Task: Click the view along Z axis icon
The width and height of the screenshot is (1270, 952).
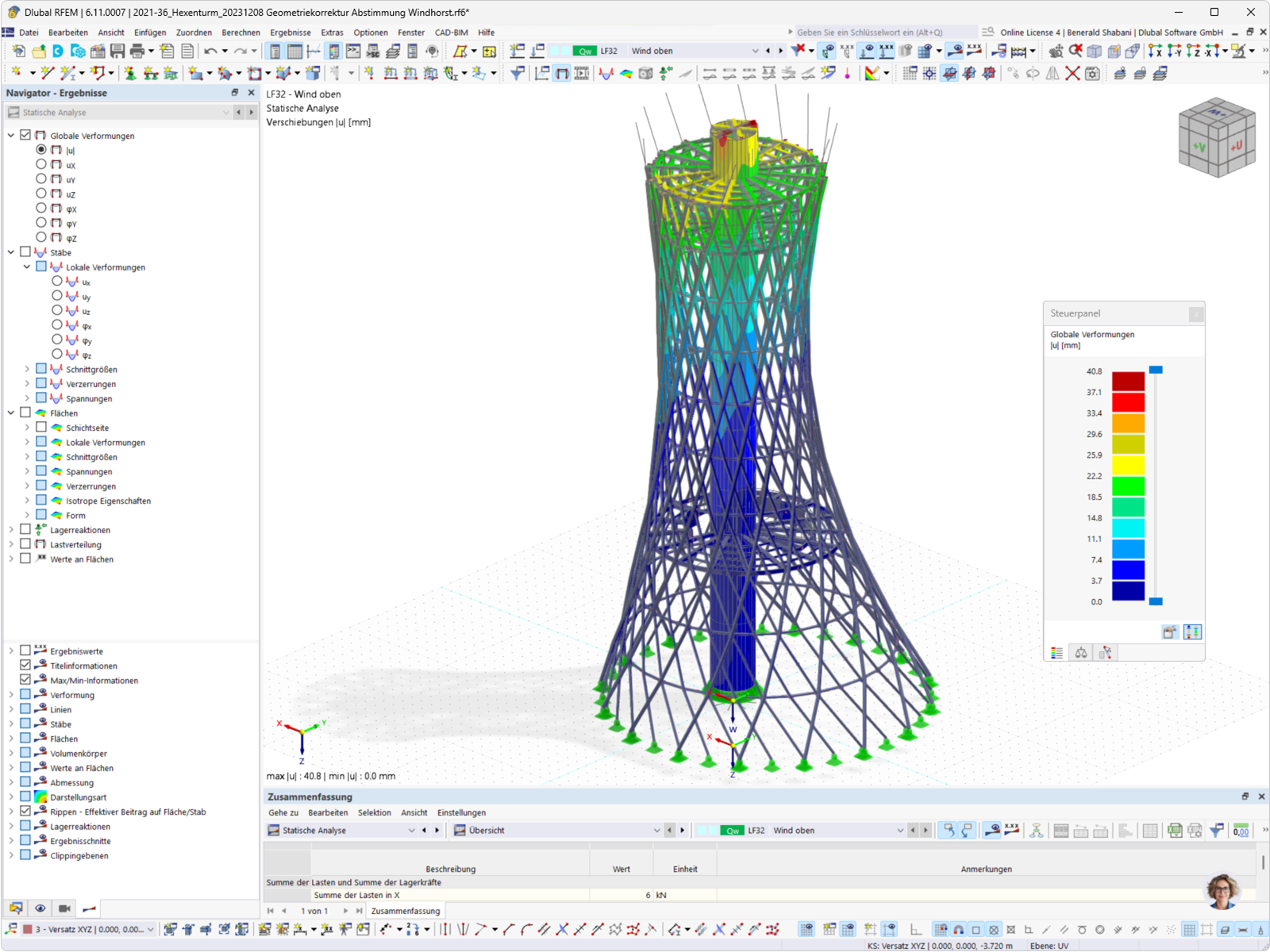Action: [x=1193, y=51]
